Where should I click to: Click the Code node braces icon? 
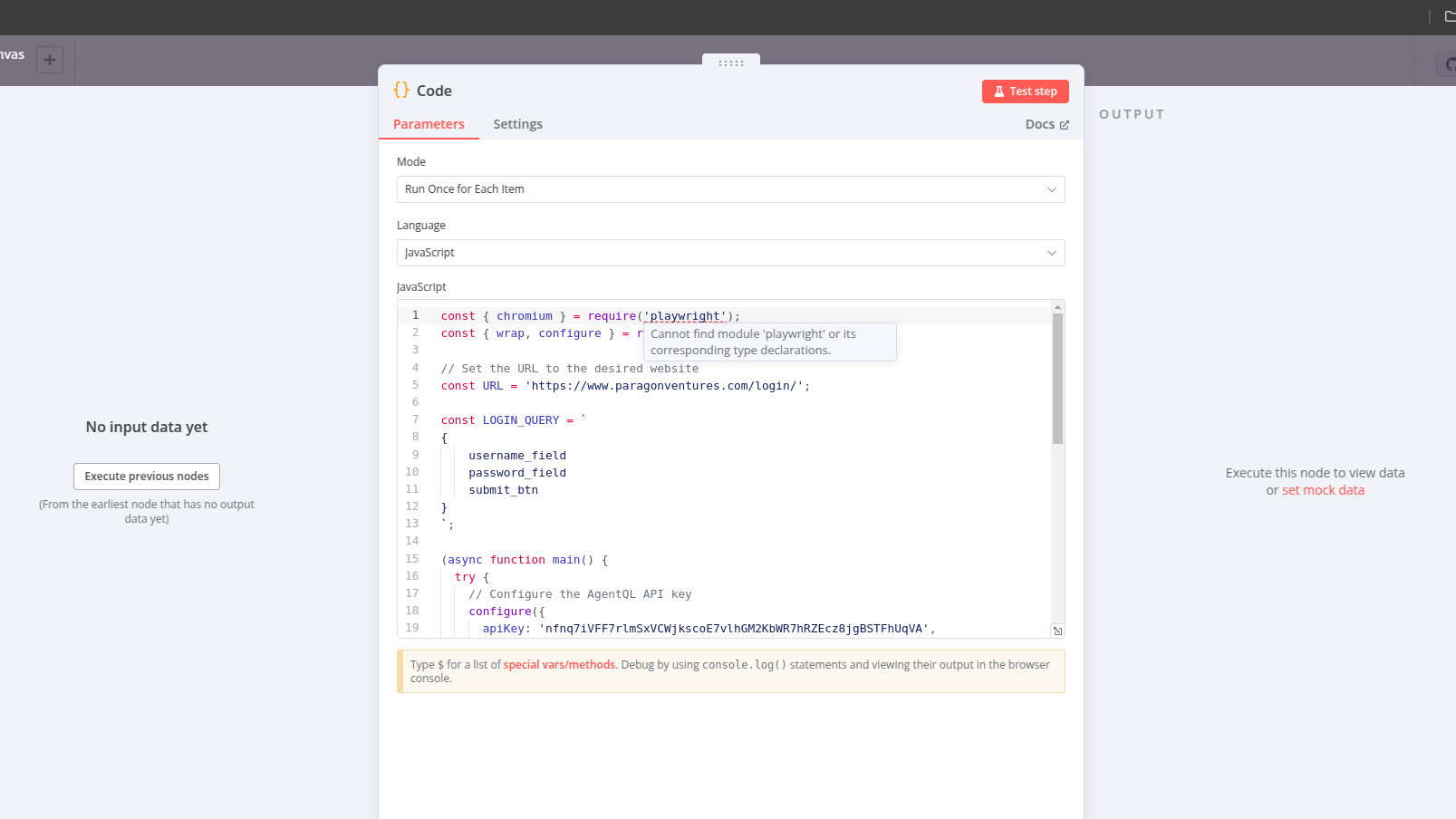pos(401,90)
